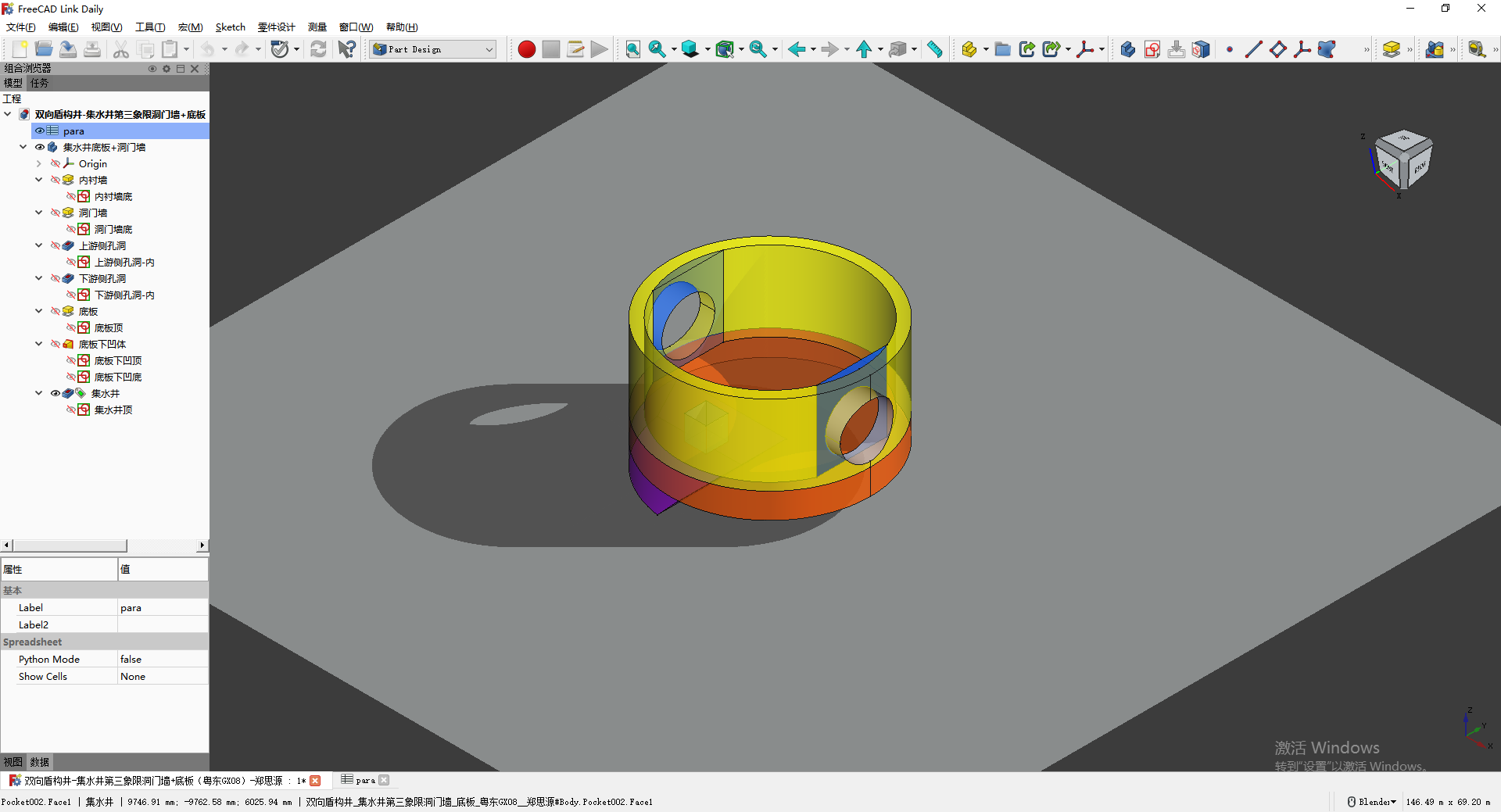Image resolution: width=1501 pixels, height=812 pixels.
Task: Click the Fit All zoom icon
Action: click(x=632, y=49)
